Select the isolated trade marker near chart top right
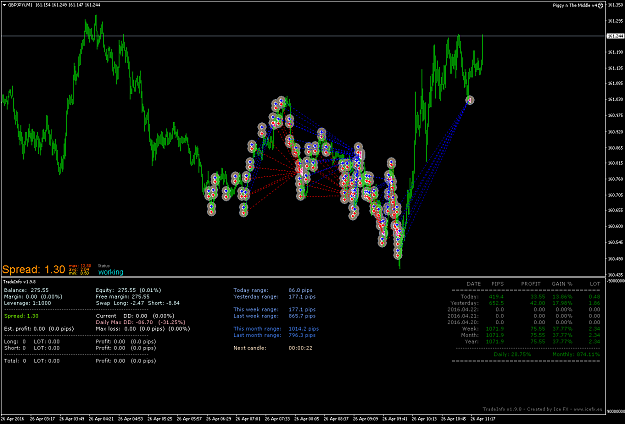The width and height of the screenshot is (625, 424). coord(470,100)
